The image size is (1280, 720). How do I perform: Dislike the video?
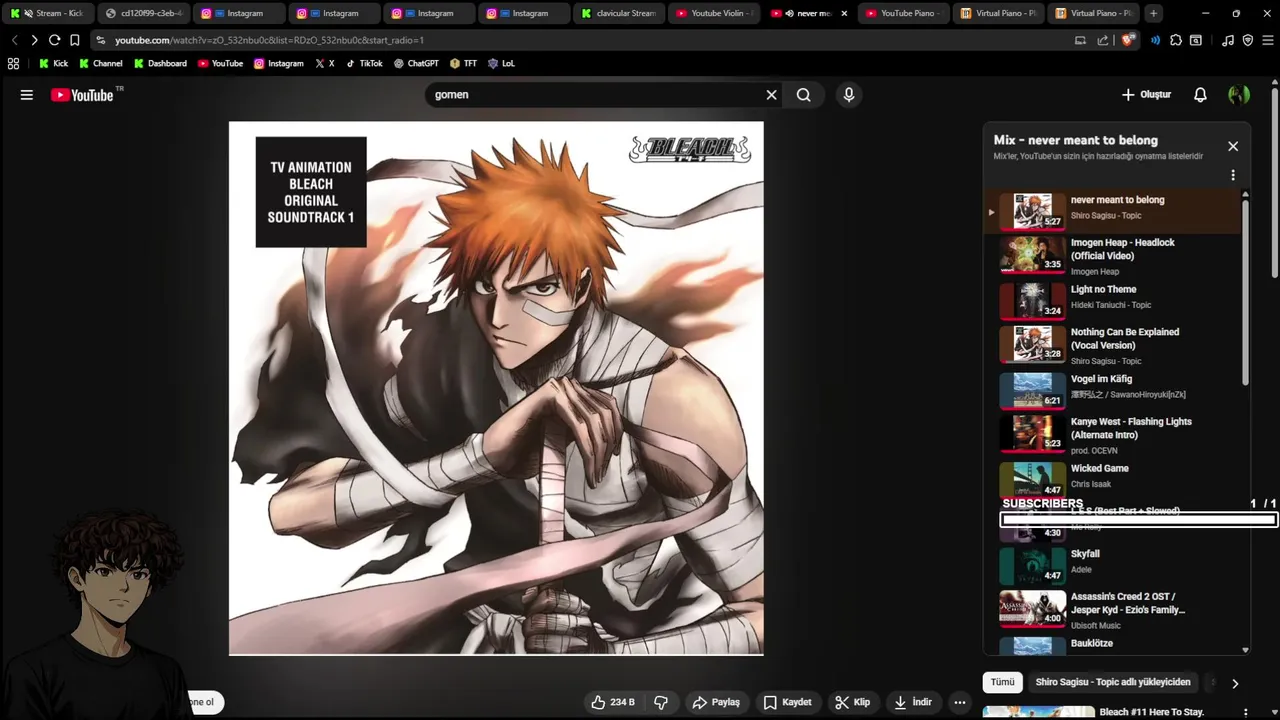coord(661,702)
